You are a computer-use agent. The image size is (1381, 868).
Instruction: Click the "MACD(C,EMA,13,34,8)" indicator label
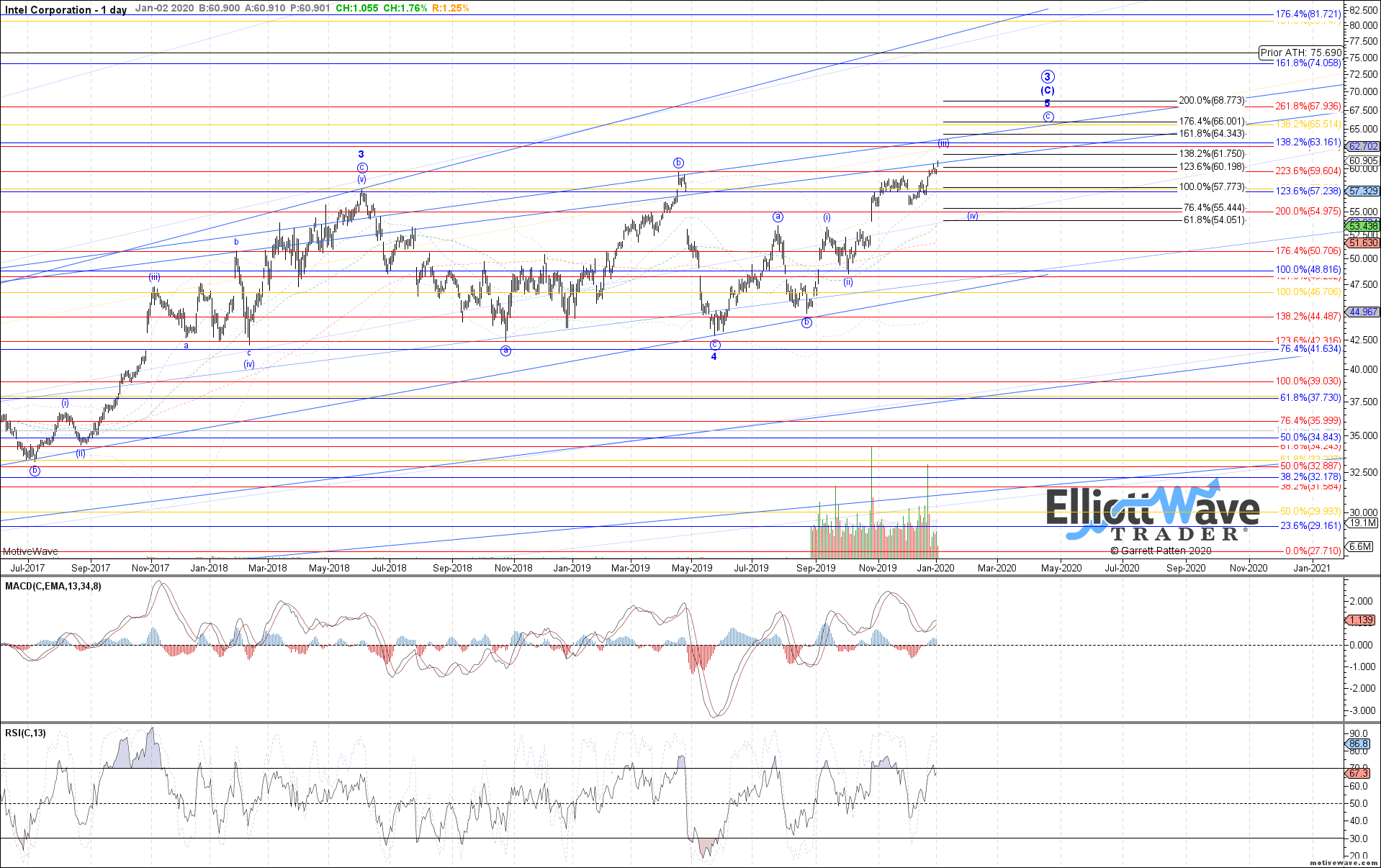[53, 587]
